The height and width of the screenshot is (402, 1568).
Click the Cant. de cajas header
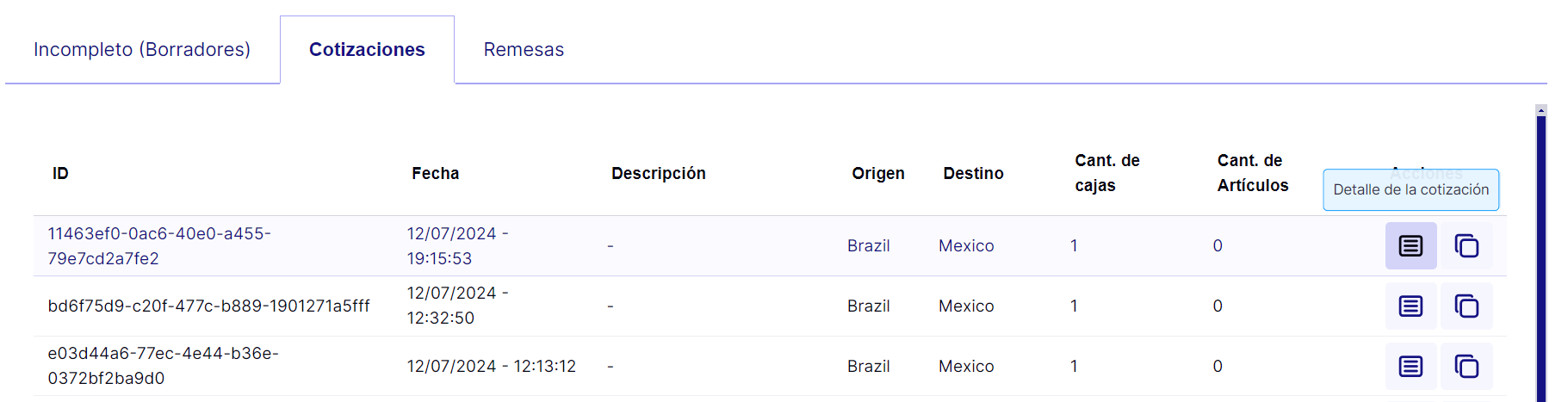click(x=1107, y=173)
